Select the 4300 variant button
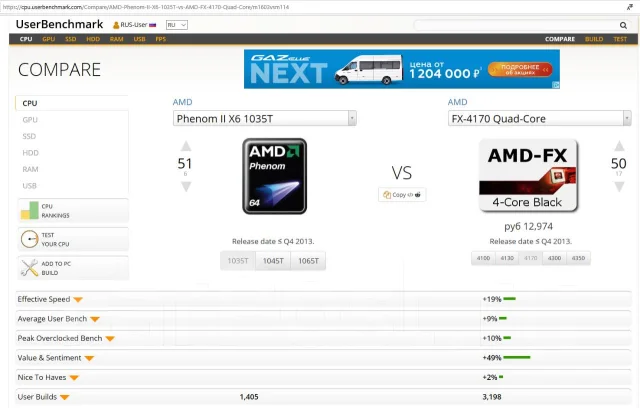This screenshot has width=640, height=408. click(554, 258)
